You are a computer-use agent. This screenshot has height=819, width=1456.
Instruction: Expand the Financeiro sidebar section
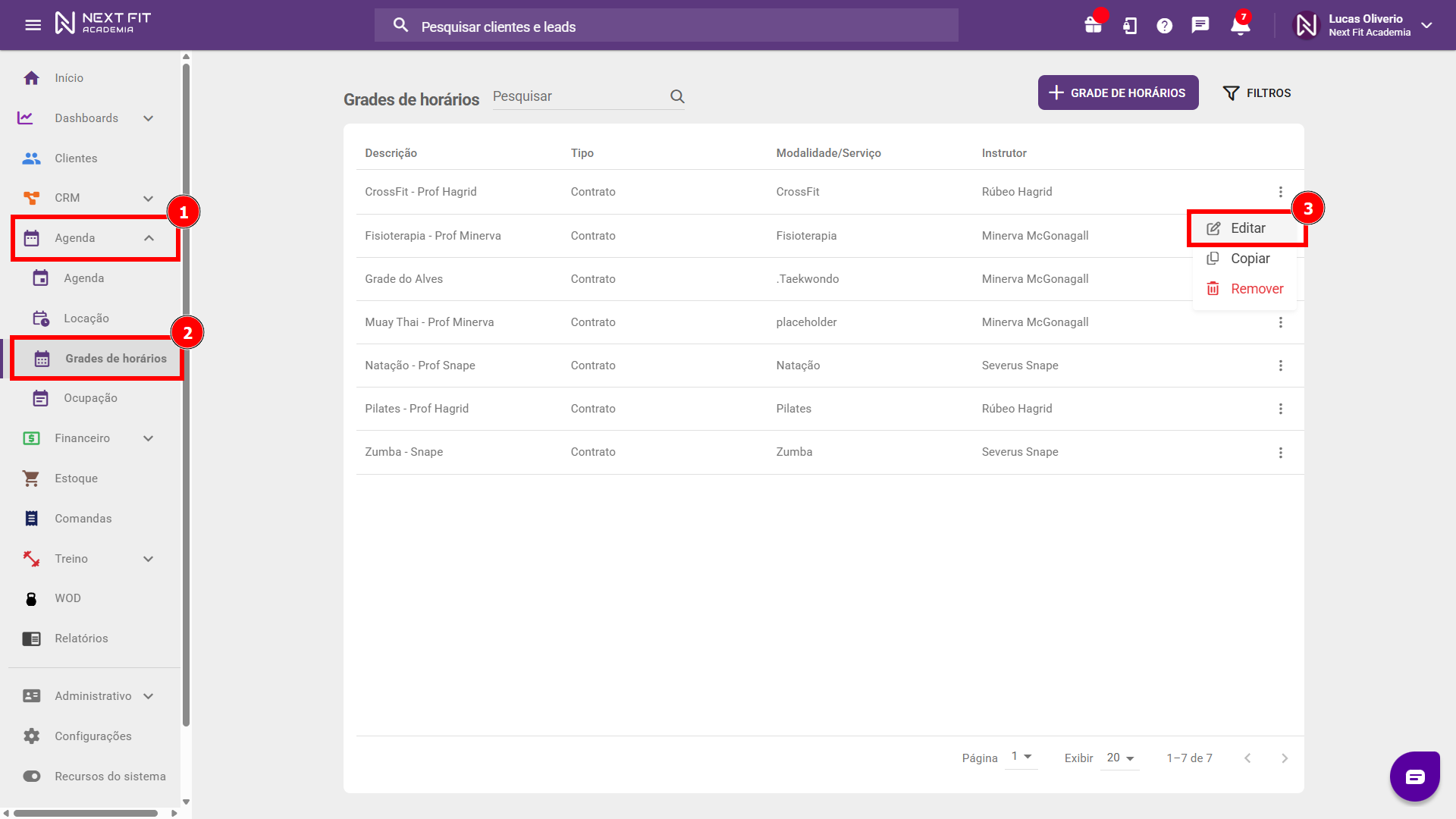pos(149,438)
